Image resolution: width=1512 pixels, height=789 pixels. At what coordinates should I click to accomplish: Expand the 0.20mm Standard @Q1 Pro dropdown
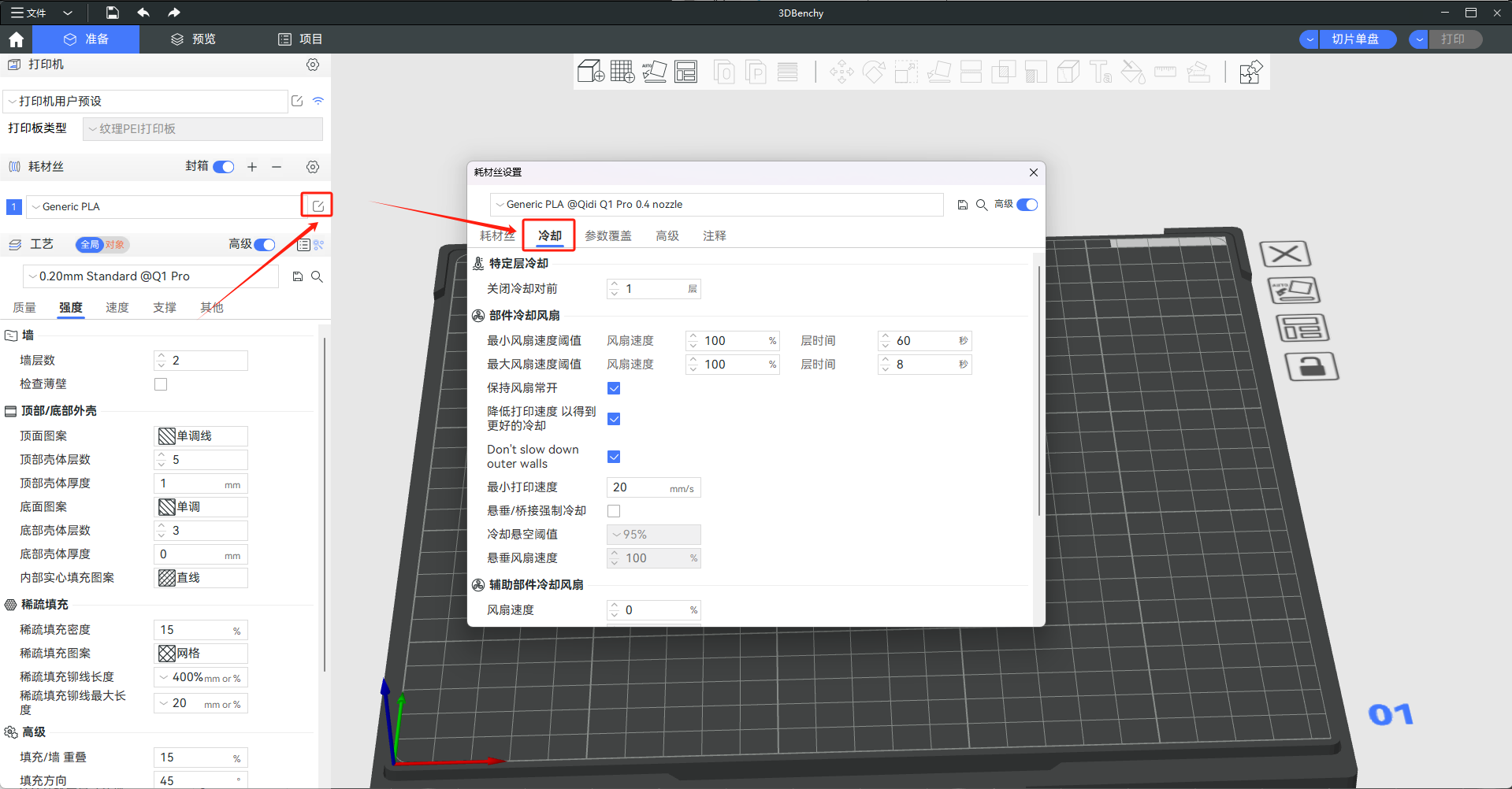coord(151,276)
